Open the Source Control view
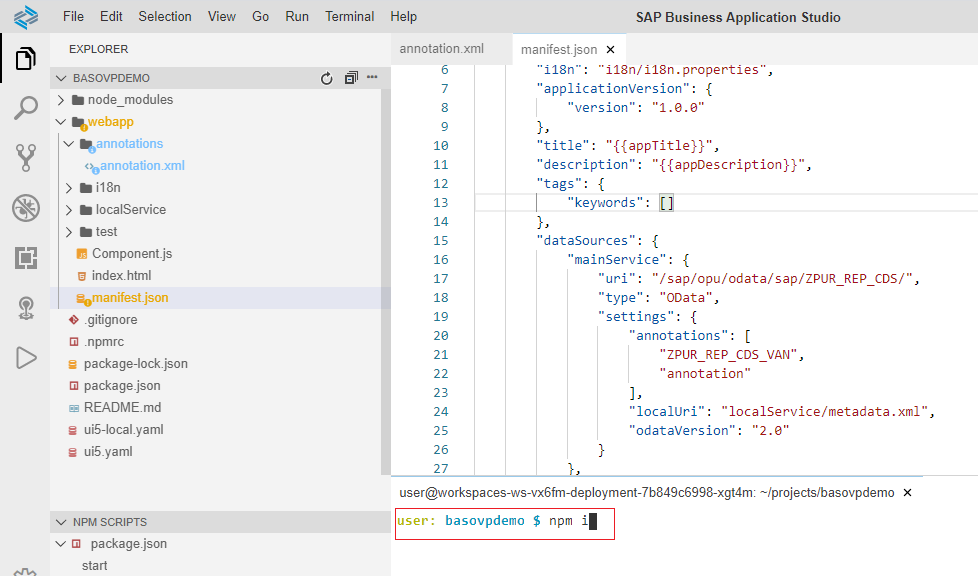978x576 pixels. [26, 158]
